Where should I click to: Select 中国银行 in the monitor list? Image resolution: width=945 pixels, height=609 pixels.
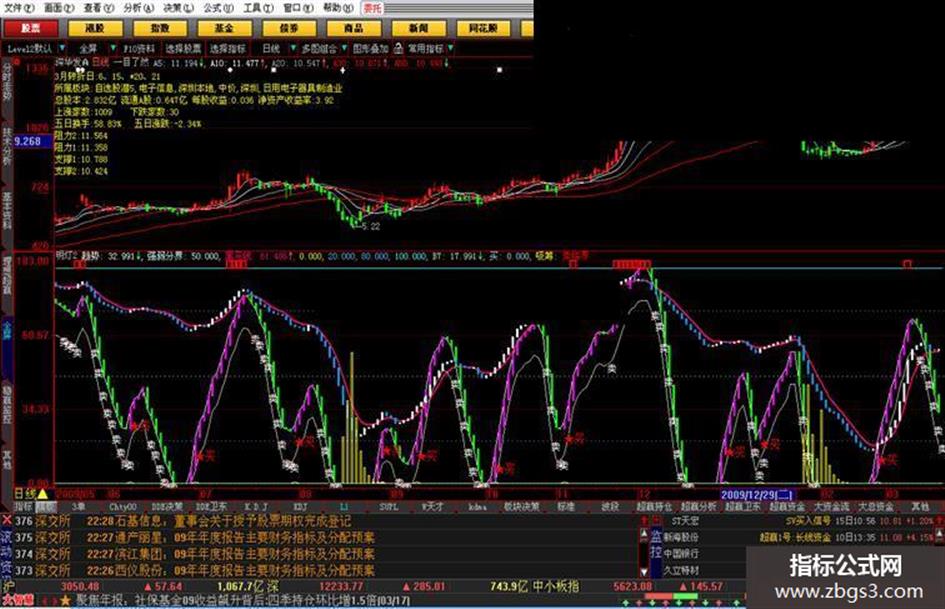(x=682, y=553)
